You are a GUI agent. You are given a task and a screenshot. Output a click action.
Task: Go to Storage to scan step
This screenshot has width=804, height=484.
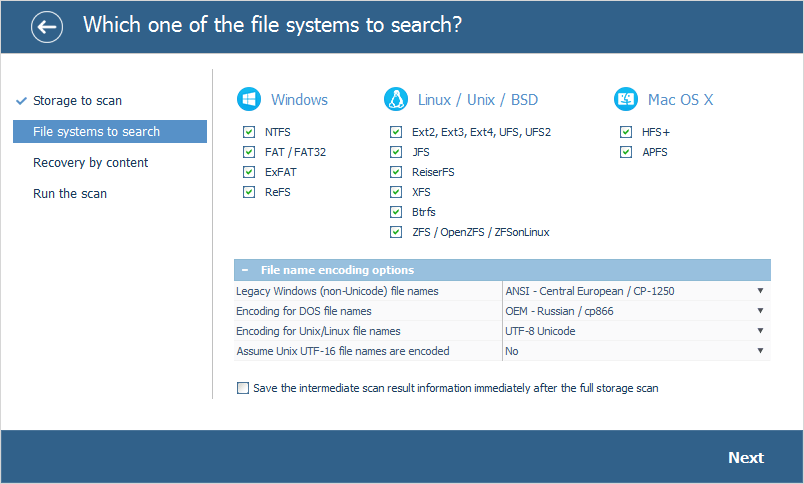pos(77,100)
